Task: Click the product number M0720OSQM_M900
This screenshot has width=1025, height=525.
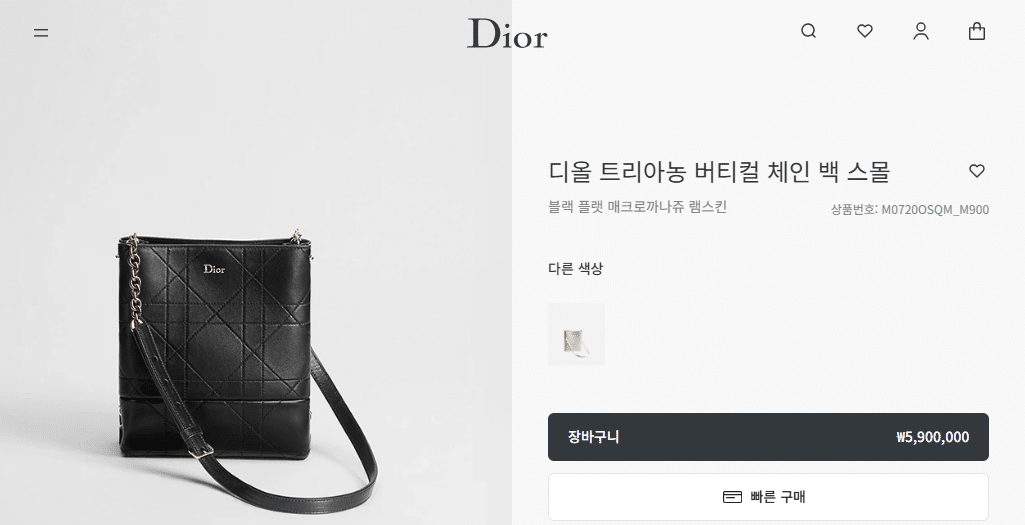Action: tap(935, 210)
